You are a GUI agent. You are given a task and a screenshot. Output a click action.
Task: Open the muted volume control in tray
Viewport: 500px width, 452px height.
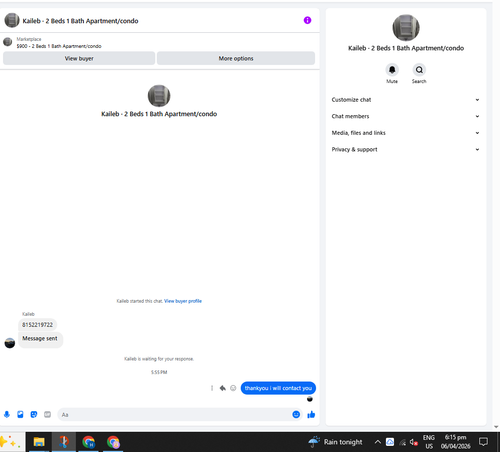pyautogui.click(x=414, y=442)
